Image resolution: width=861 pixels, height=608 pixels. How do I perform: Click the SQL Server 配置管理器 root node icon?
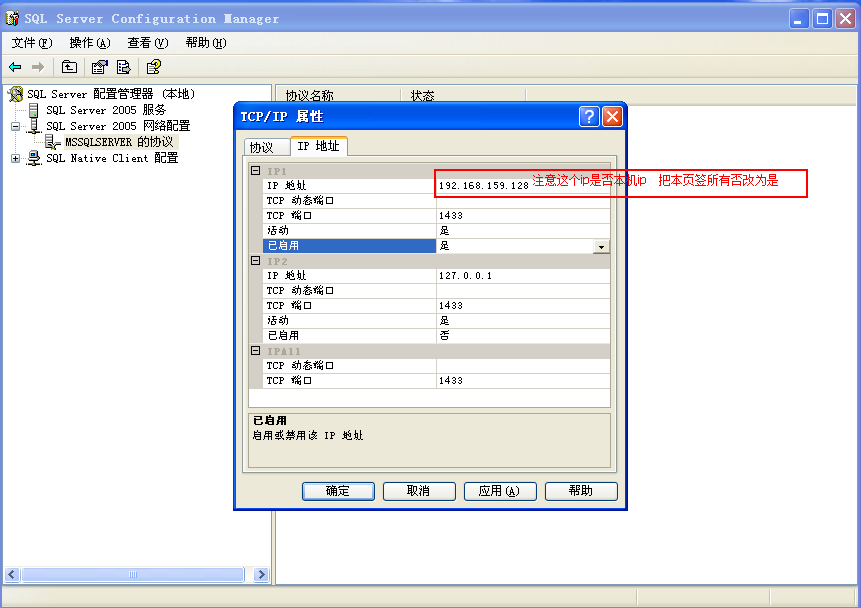tap(15, 94)
